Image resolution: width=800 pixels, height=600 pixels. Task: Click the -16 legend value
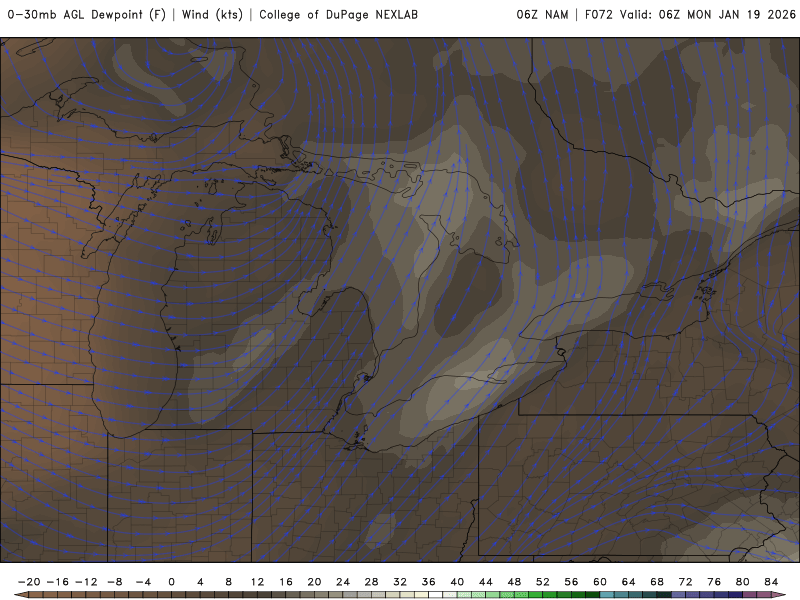click(x=58, y=582)
